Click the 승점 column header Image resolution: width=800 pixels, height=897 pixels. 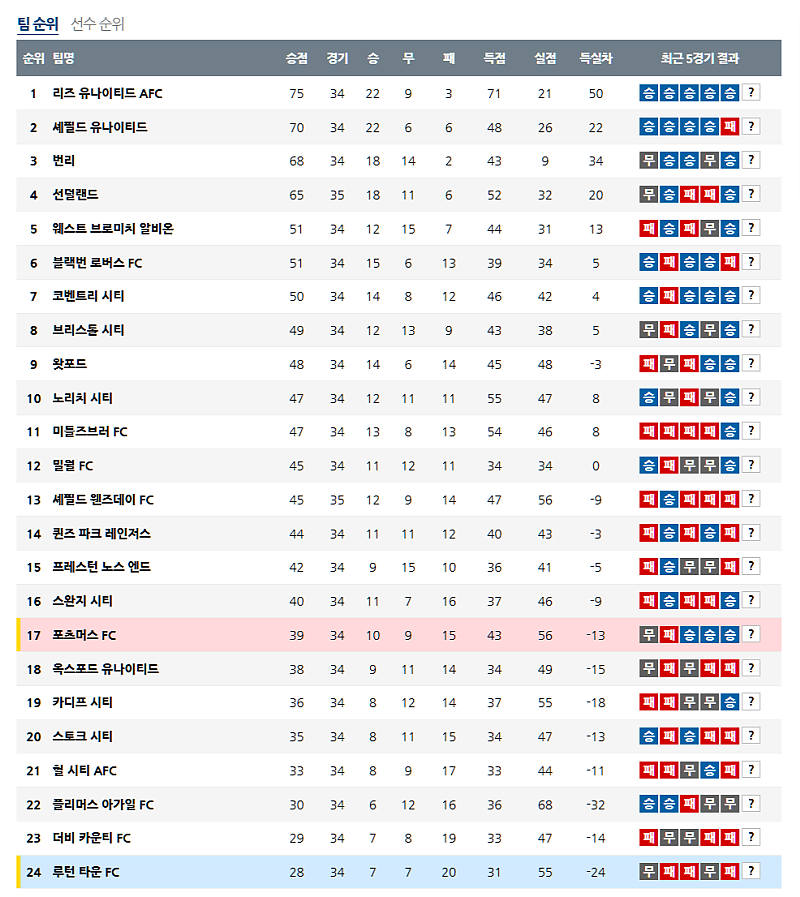coord(297,59)
